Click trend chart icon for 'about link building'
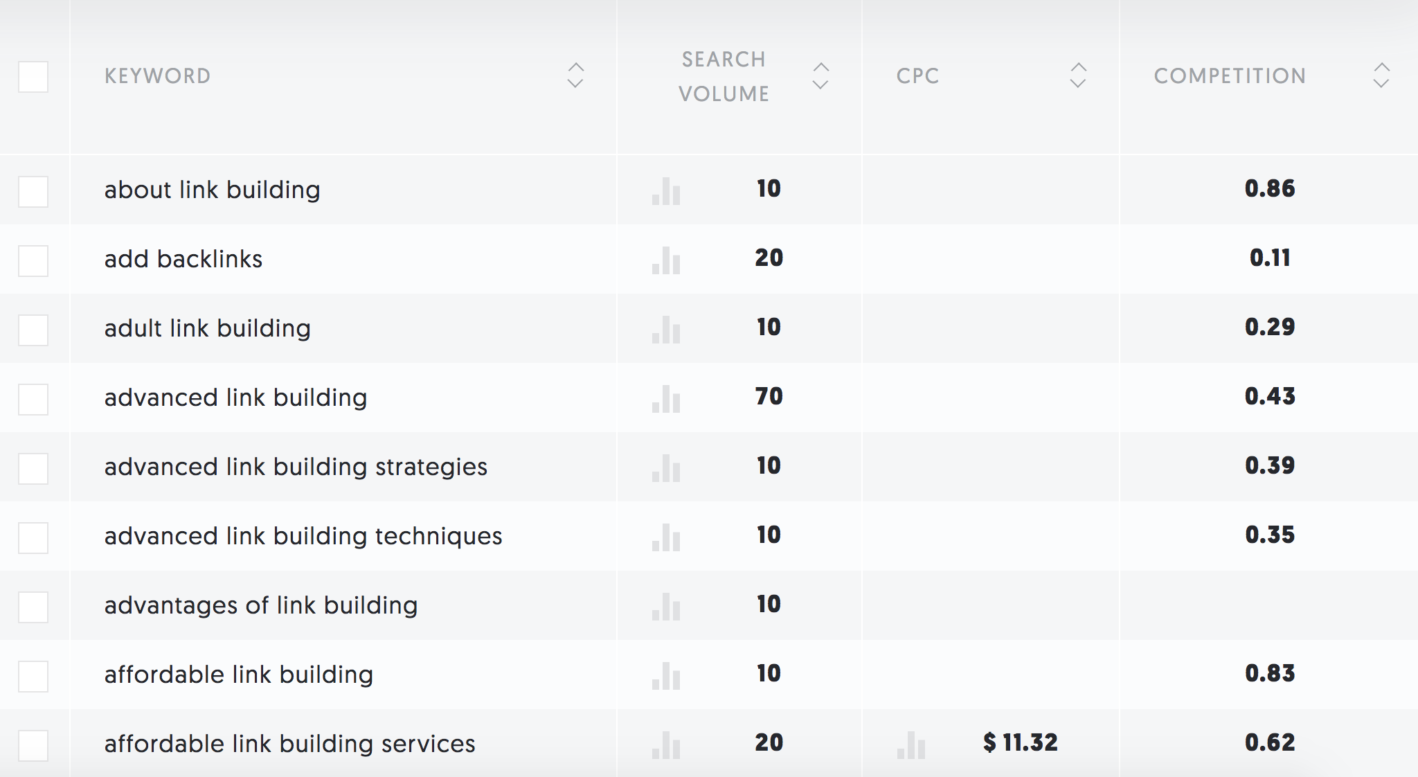This screenshot has height=777, width=1418. [x=666, y=191]
